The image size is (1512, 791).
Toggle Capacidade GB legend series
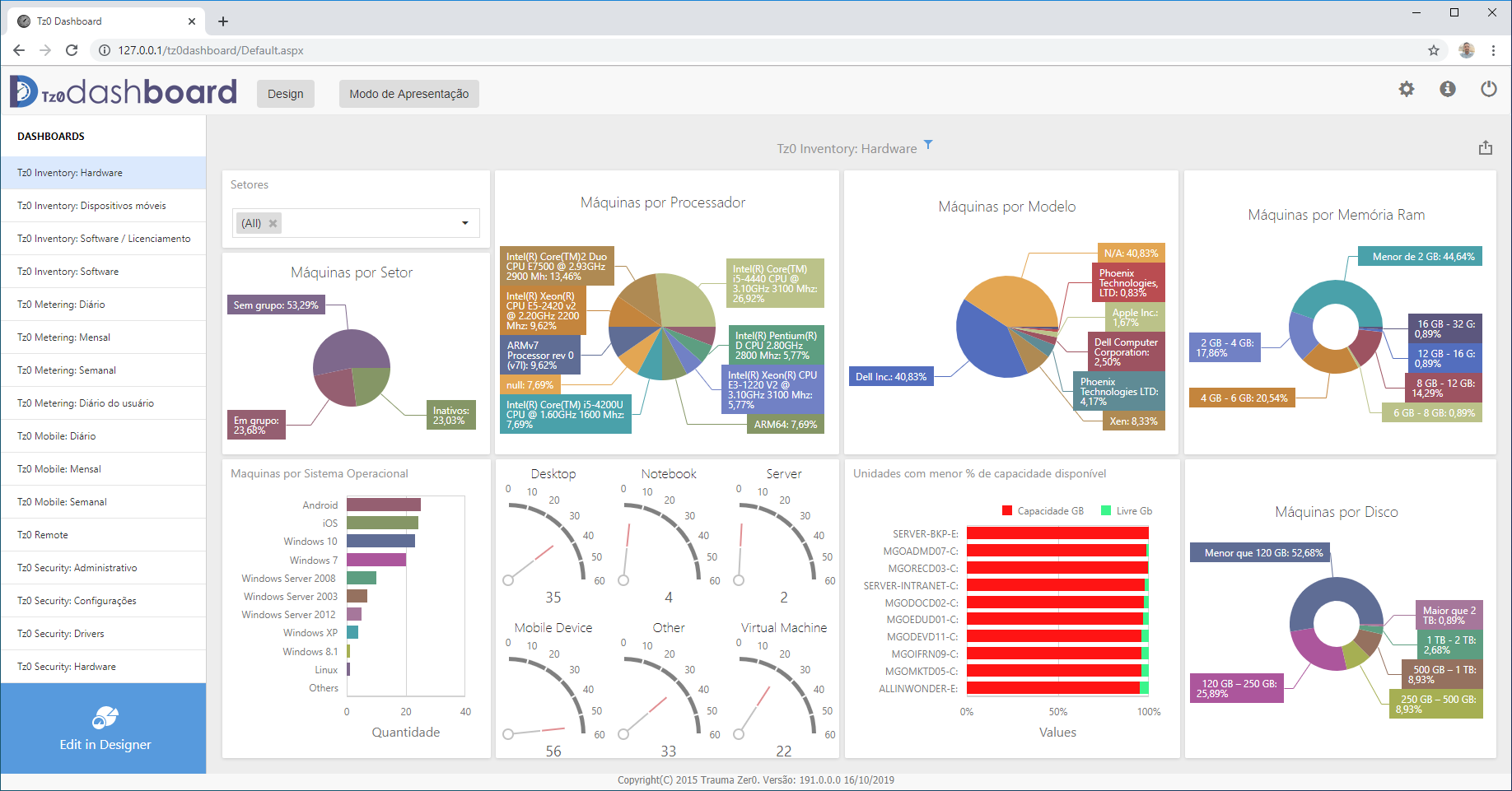1007,510
